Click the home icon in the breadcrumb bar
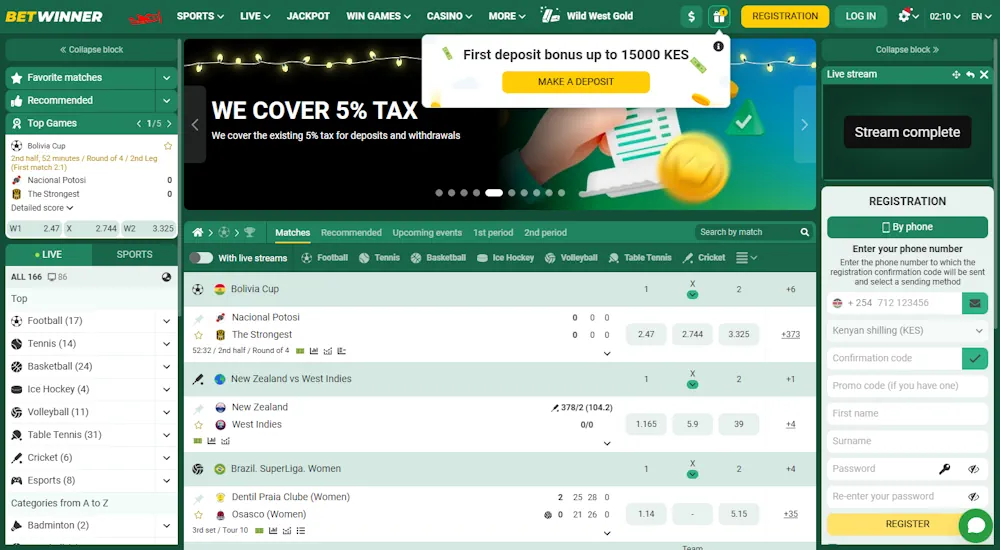Viewport: 1000px width, 550px height. coord(198,233)
